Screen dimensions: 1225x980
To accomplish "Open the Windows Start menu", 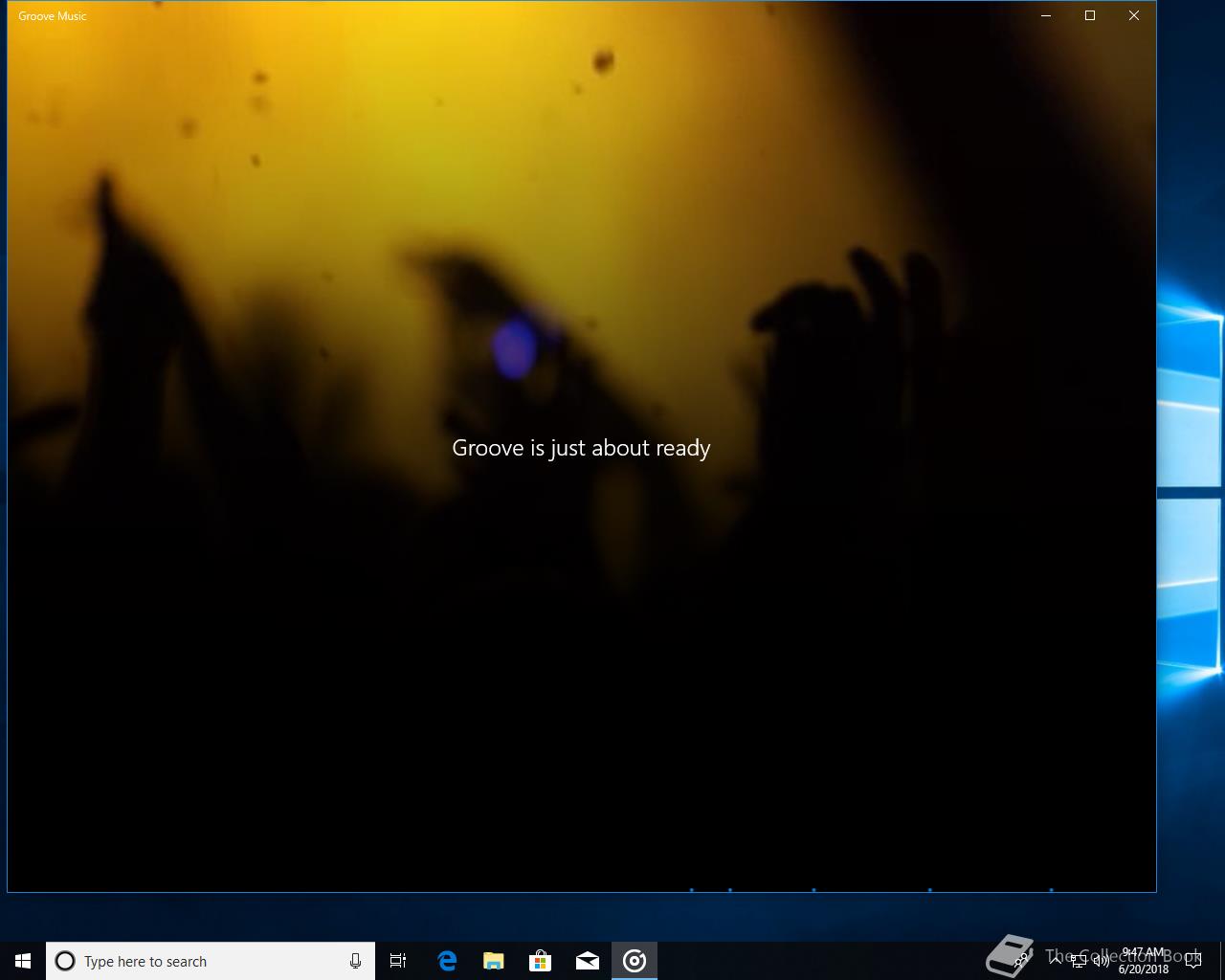I will click(x=23, y=961).
